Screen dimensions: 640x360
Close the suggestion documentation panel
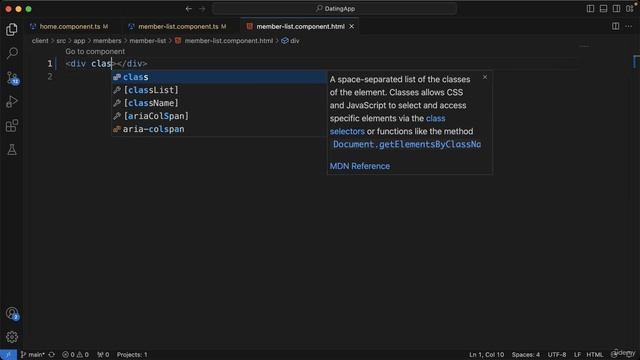click(484, 77)
